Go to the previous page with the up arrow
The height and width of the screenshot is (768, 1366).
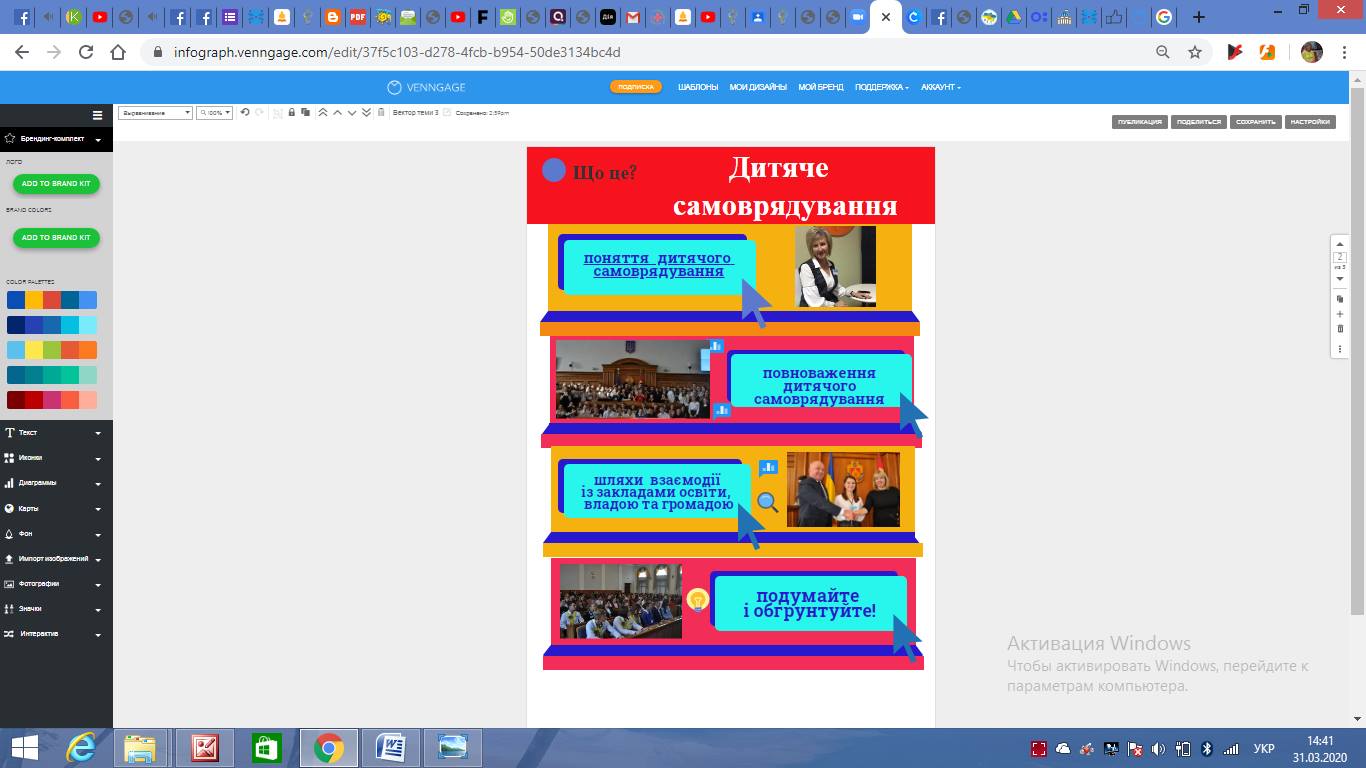click(x=1340, y=244)
